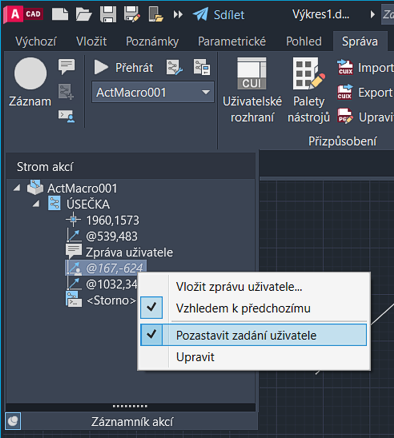Click the Import CUIX icon
The image size is (394, 438).
click(x=345, y=67)
